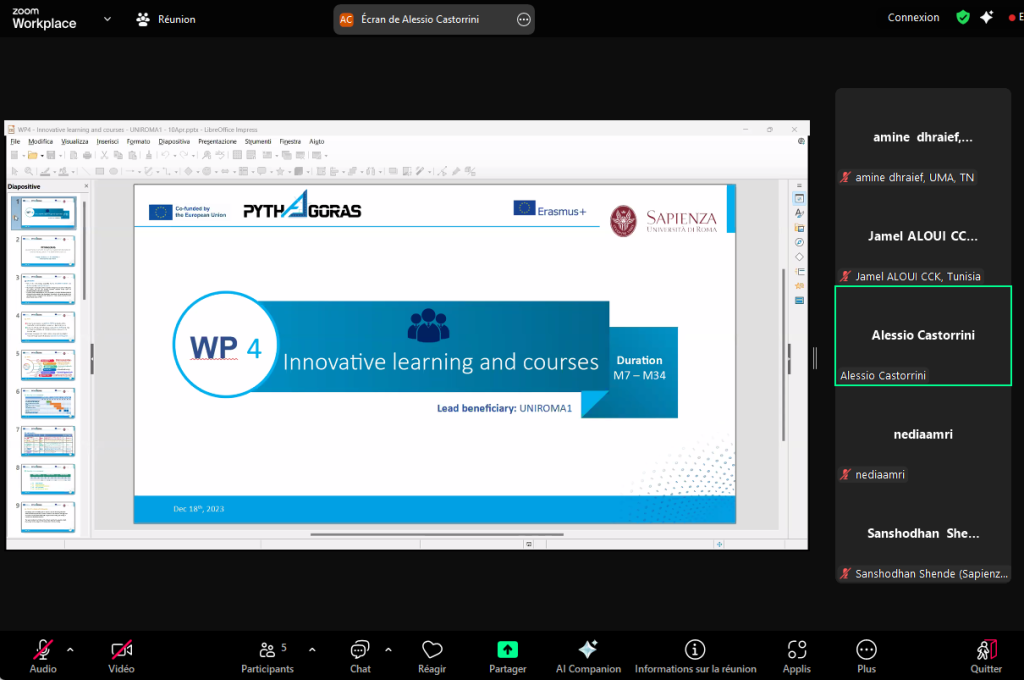1024x680 pixels.
Task: Click the green shield encryption icon
Action: click(962, 18)
